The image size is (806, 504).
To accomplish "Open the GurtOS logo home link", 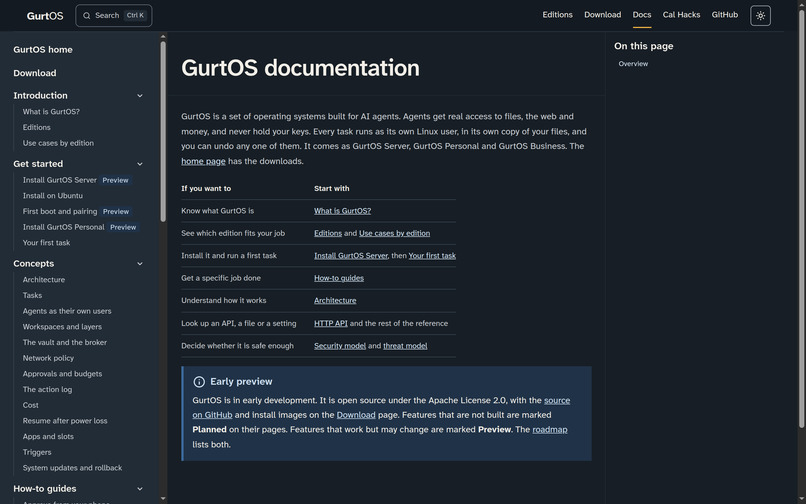I will pyautogui.click(x=45, y=15).
